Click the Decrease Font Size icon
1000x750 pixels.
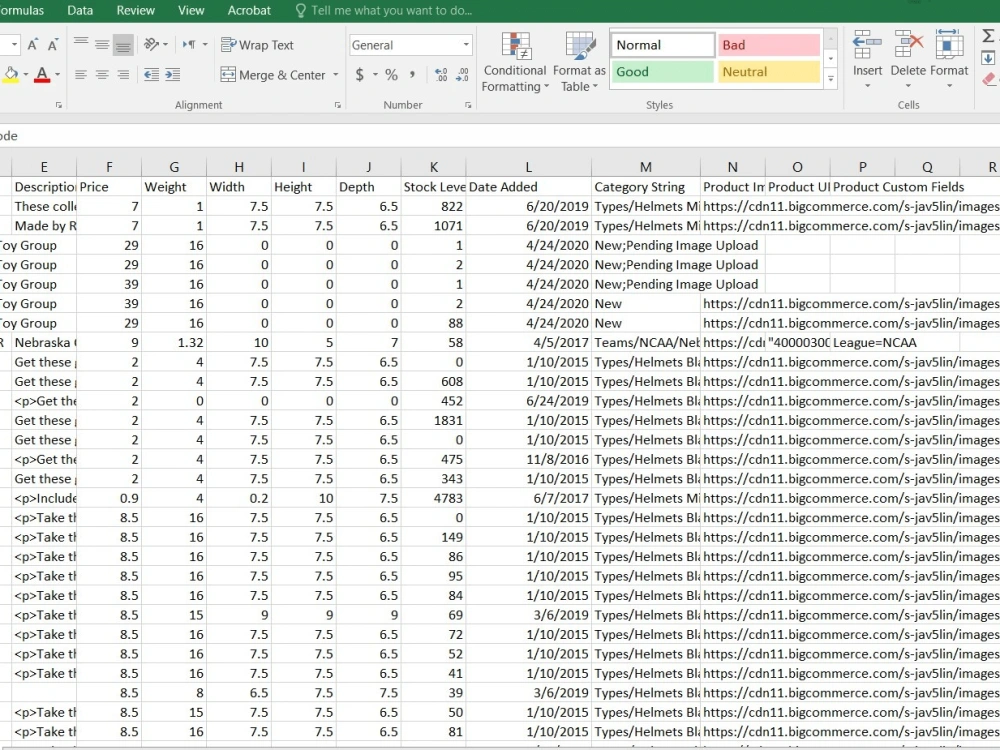tap(53, 45)
